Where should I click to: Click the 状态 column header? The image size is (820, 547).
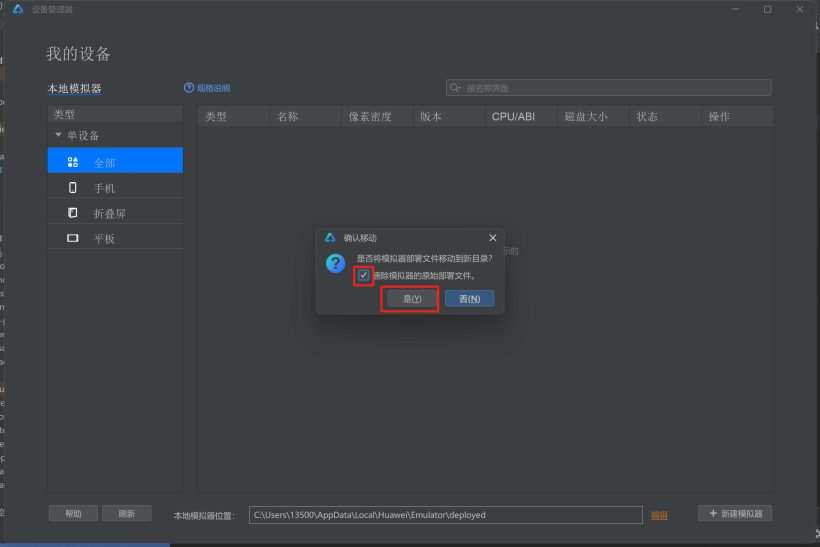tap(647, 117)
